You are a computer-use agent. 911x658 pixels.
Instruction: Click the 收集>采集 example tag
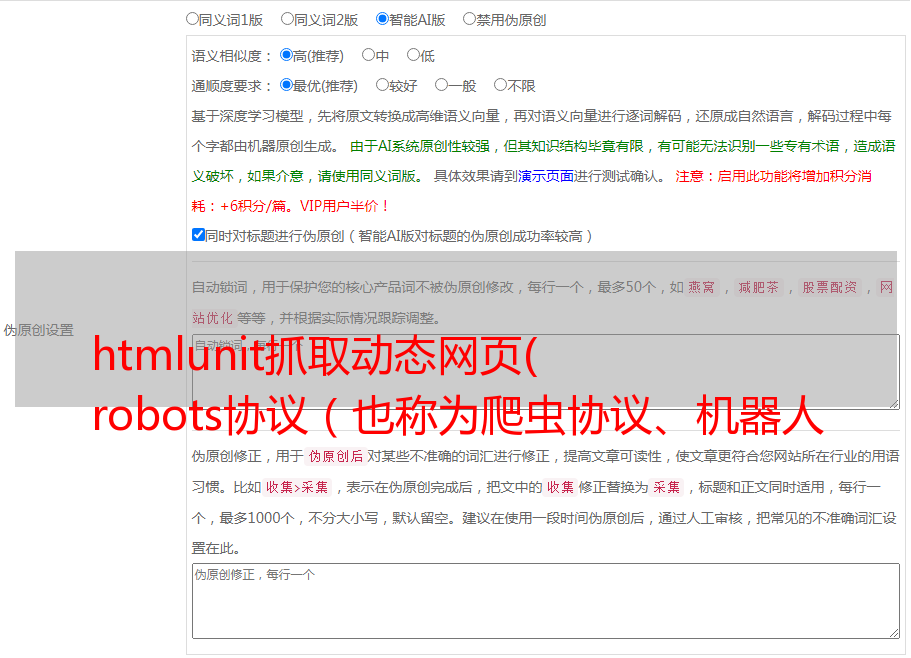click(x=297, y=487)
